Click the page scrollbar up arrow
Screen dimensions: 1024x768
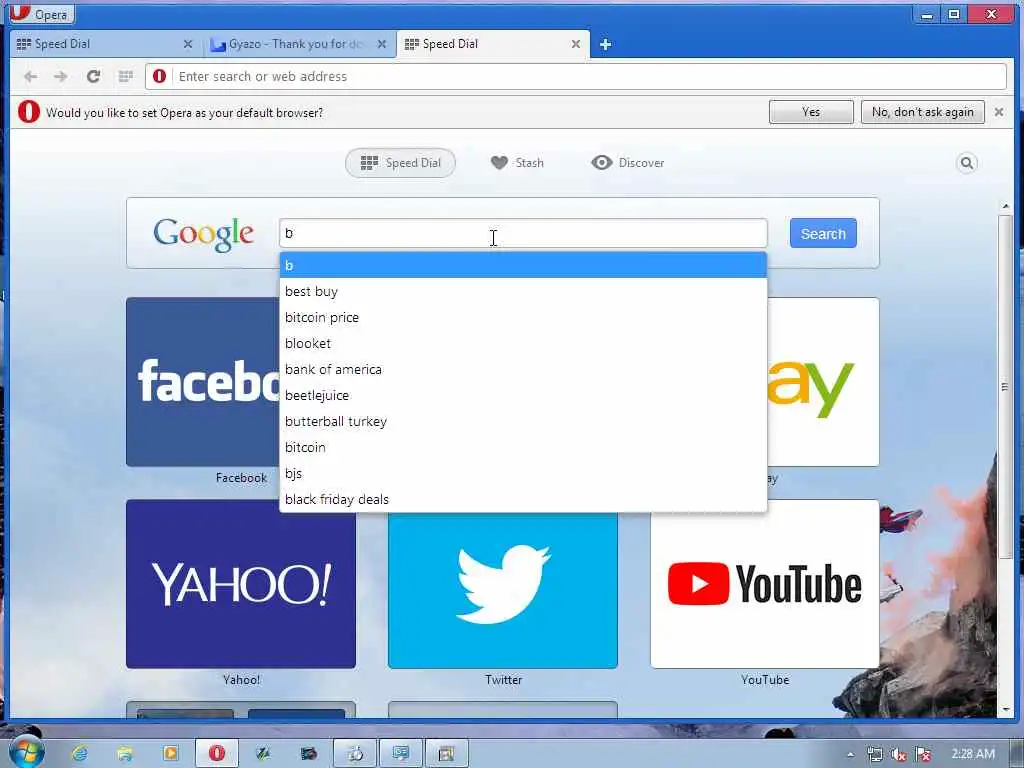coord(1006,206)
